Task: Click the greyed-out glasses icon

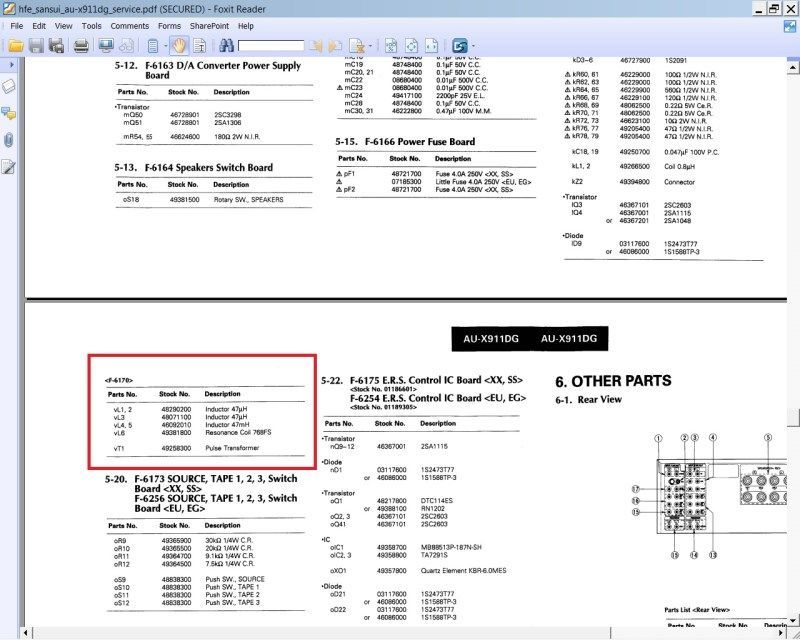Action: point(126,46)
